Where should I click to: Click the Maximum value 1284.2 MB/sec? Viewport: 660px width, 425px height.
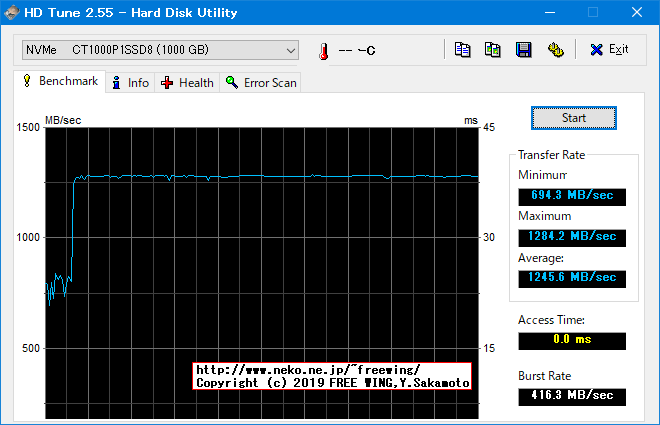click(572, 237)
